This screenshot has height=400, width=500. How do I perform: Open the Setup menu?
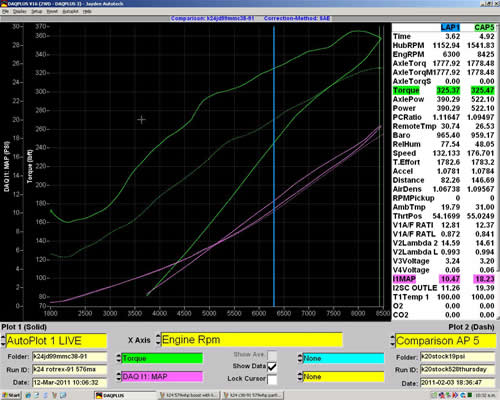(x=37, y=11)
